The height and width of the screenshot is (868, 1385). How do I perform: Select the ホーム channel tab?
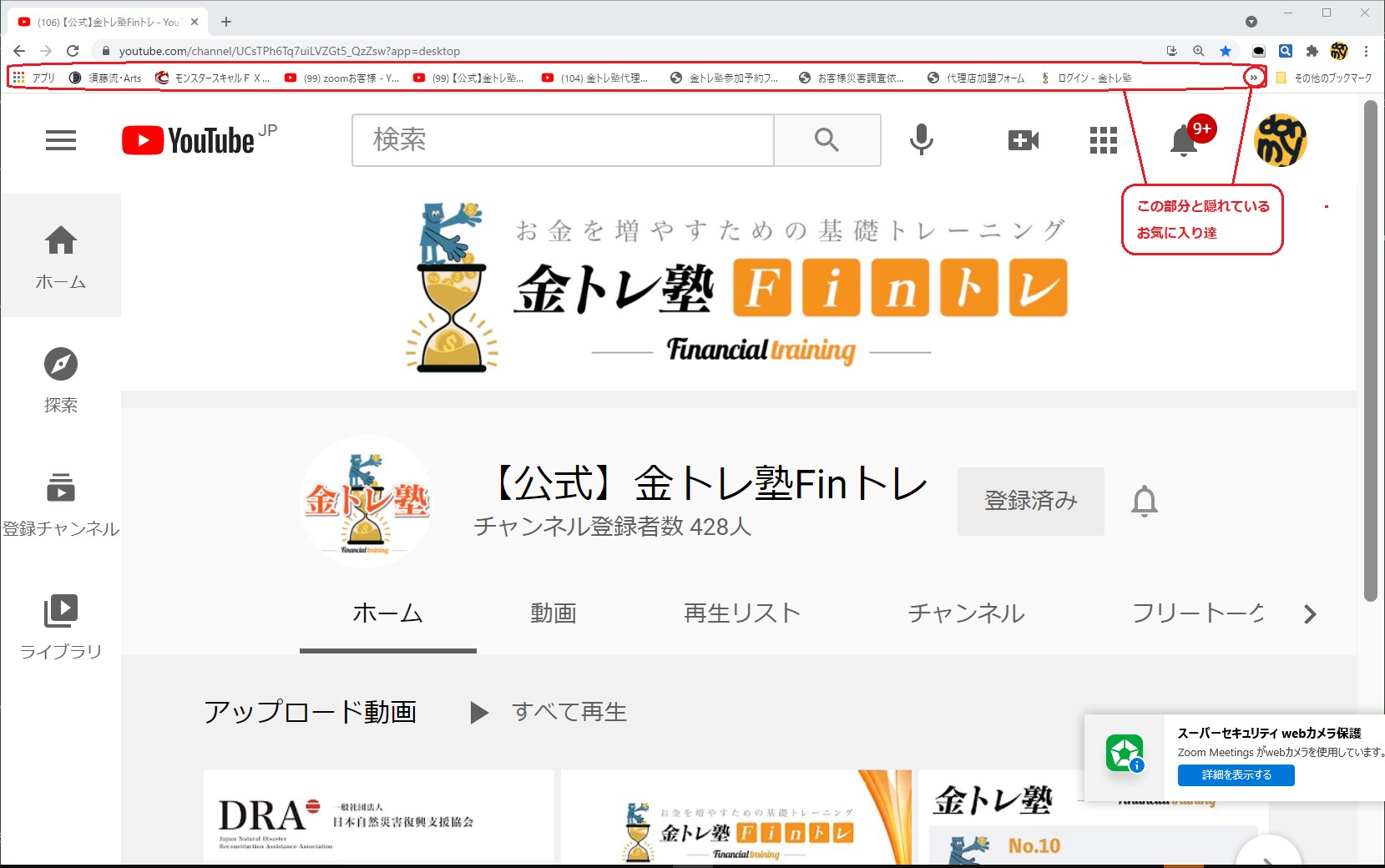[388, 613]
